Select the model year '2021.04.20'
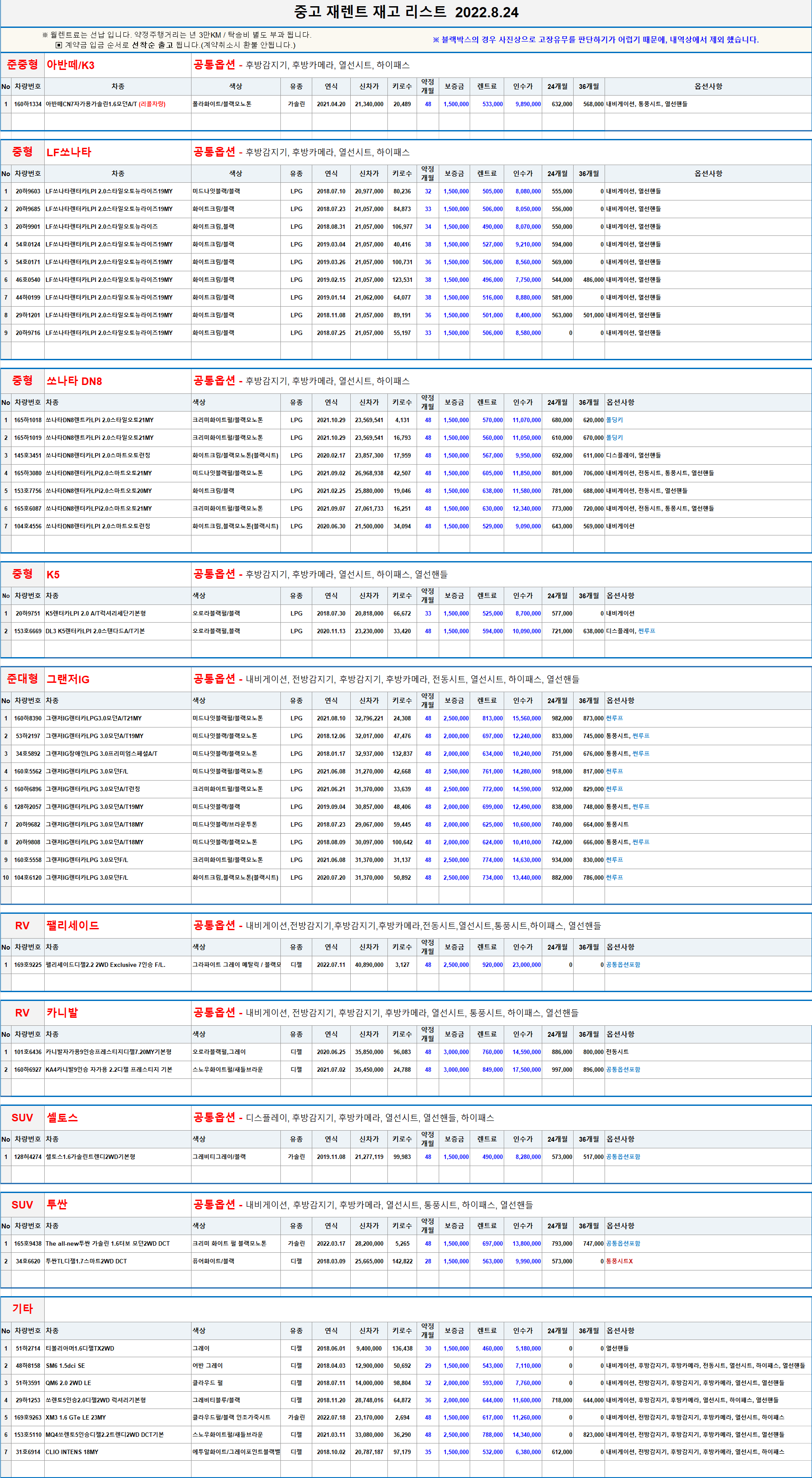This screenshot has width=812, height=1478. coord(331,104)
